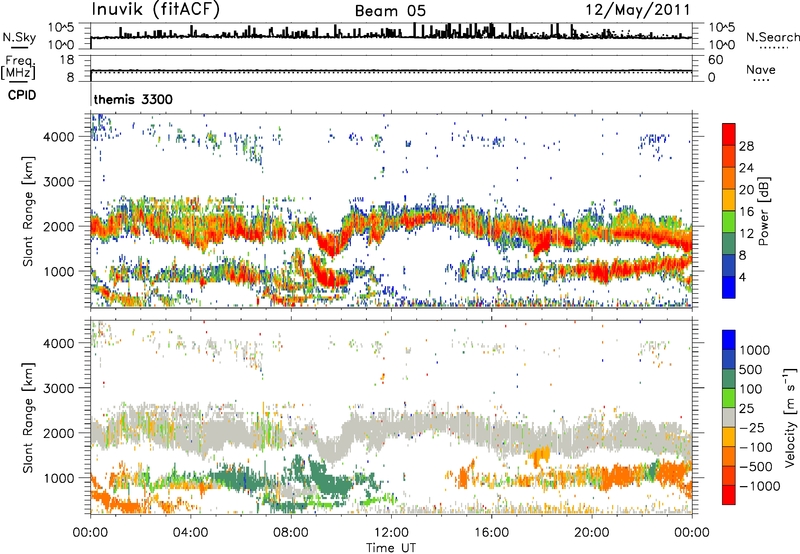Click '1000' on the velocity panel range axis
Image resolution: width=800 pixels, height=554 pixels.
pyautogui.click(x=58, y=477)
